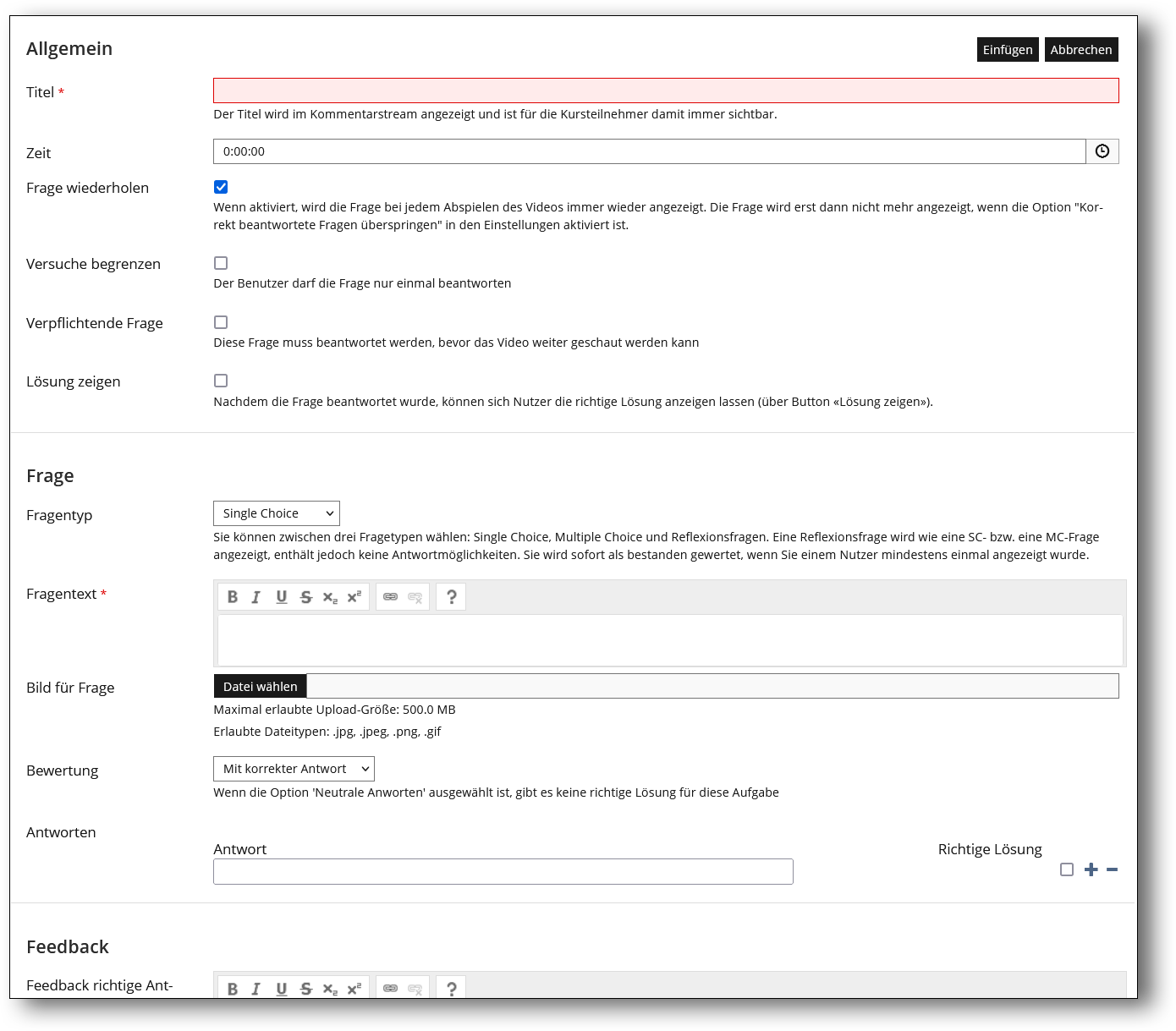The image size is (1176, 1031).
Task: Mark answer as Richtige Lösung checkbox
Action: pos(1067,869)
